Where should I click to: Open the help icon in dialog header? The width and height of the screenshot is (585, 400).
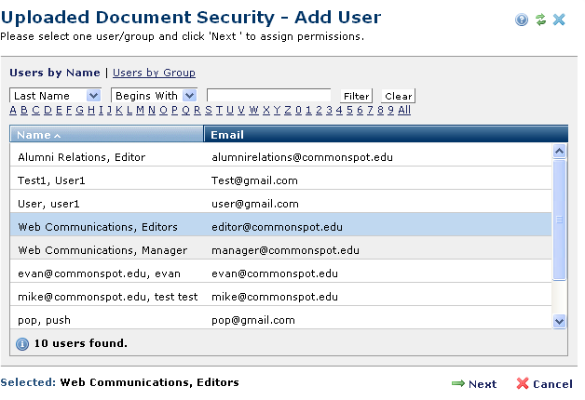521,19
